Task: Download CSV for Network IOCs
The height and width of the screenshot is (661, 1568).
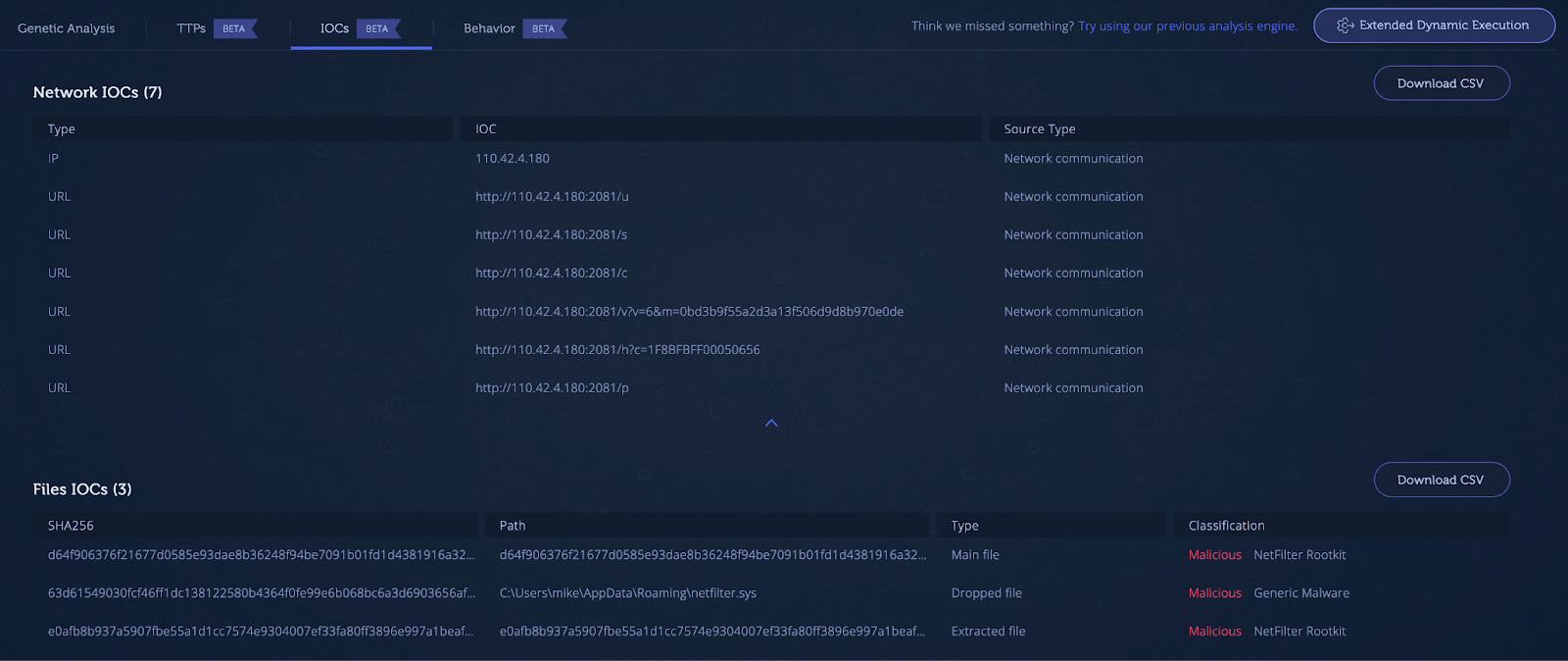Action: click(x=1441, y=83)
